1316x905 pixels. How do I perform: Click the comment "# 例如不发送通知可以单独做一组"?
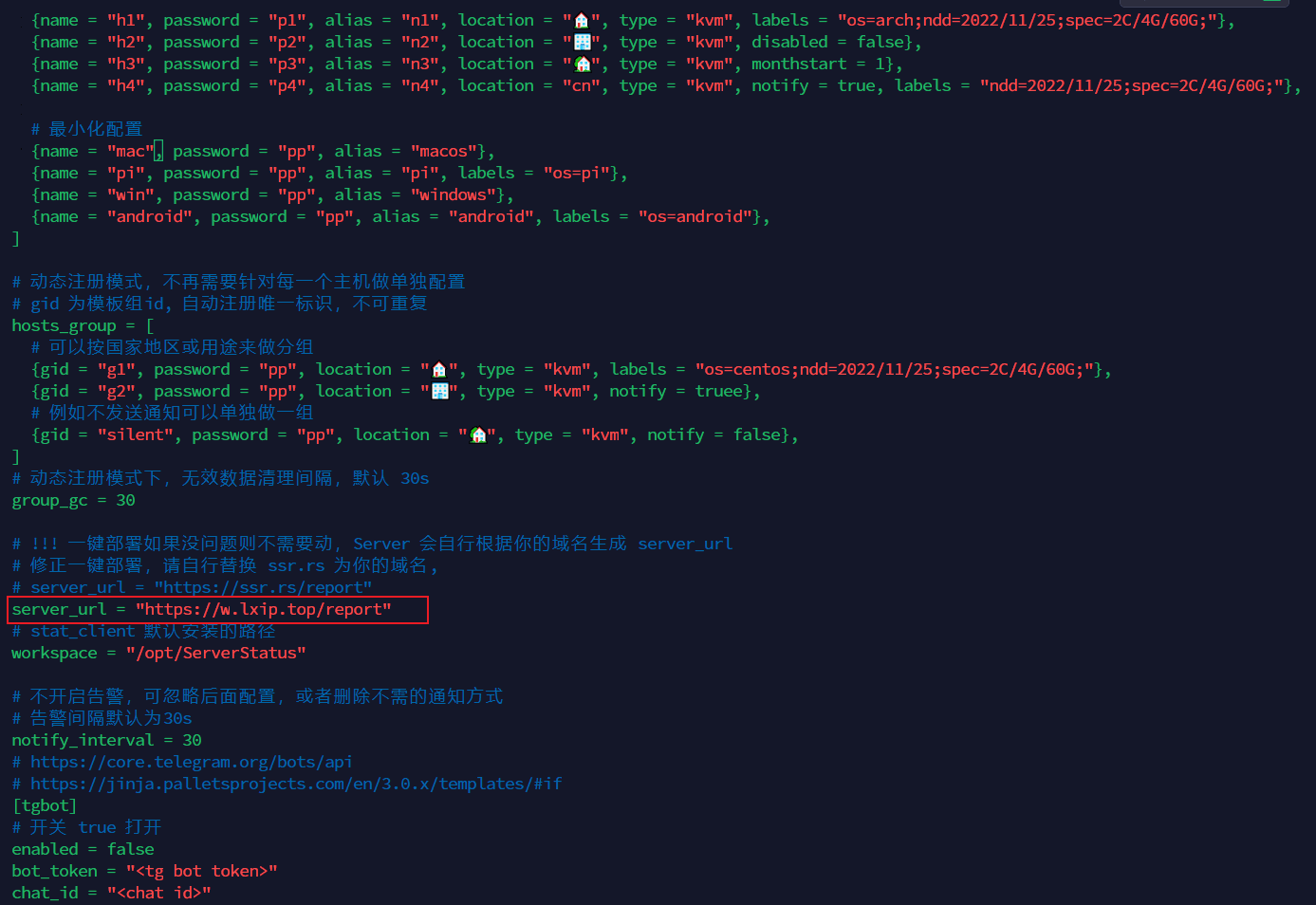coord(172,413)
